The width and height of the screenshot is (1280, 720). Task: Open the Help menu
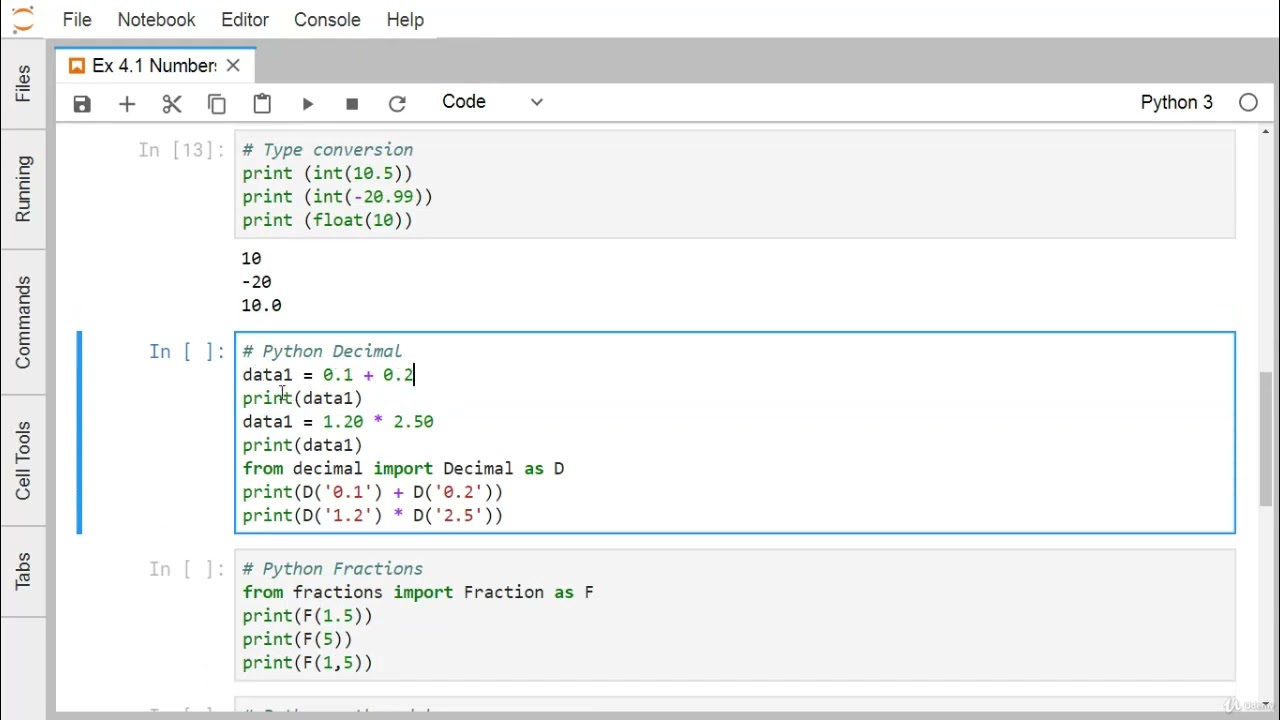[x=405, y=20]
